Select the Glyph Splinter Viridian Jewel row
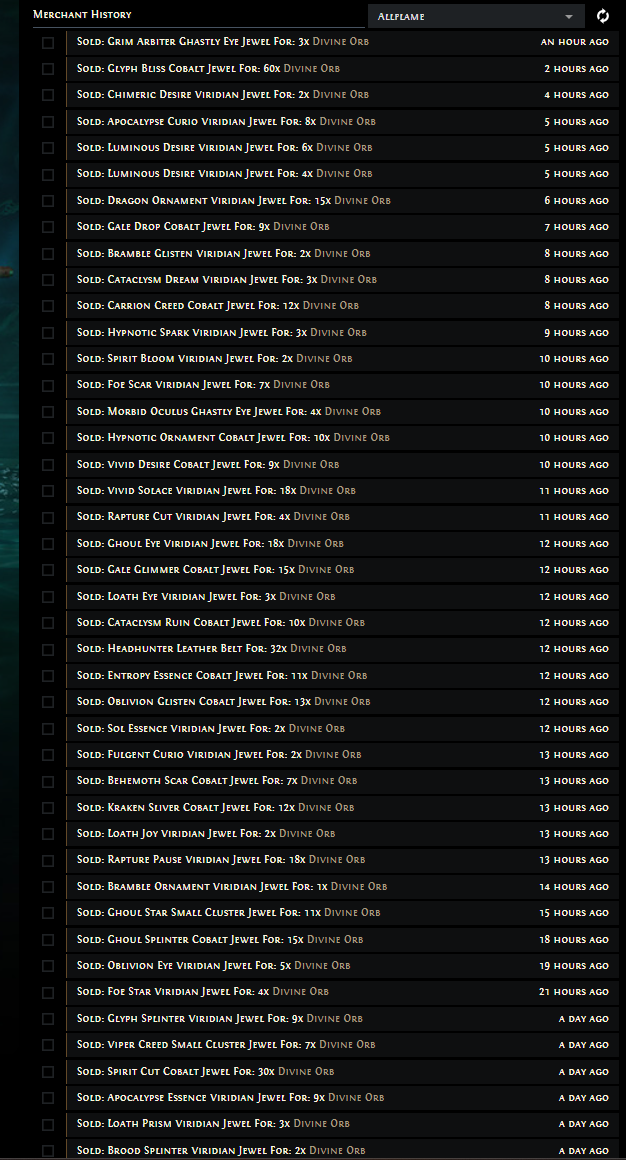This screenshot has width=626, height=1160. [x=343, y=1019]
